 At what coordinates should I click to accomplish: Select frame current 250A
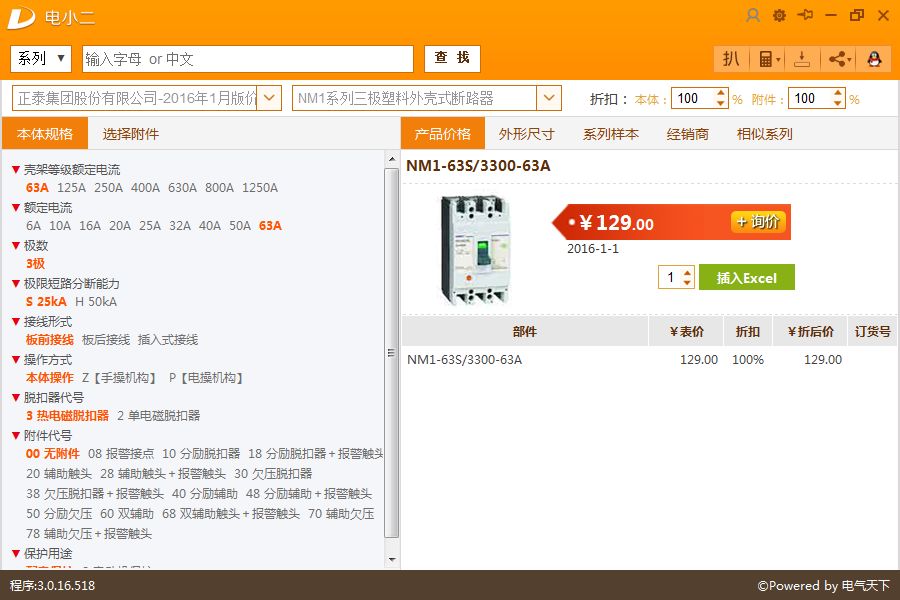pos(108,188)
